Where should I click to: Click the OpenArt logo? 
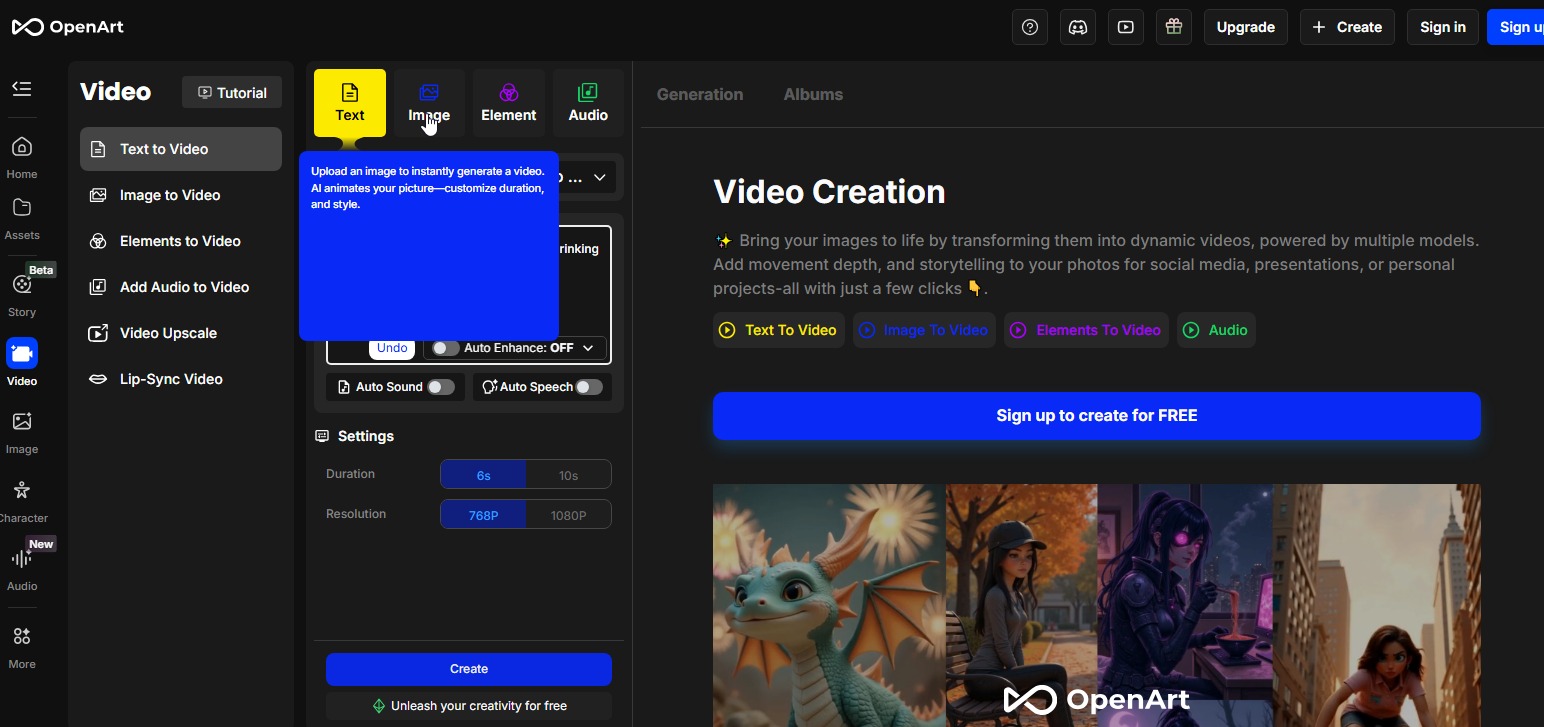68,27
